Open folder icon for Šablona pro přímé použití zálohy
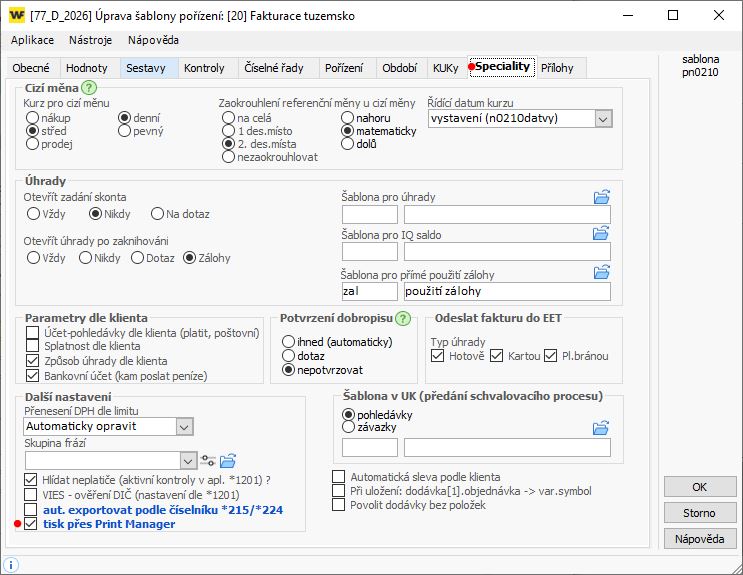743x575 pixels. (x=601, y=272)
